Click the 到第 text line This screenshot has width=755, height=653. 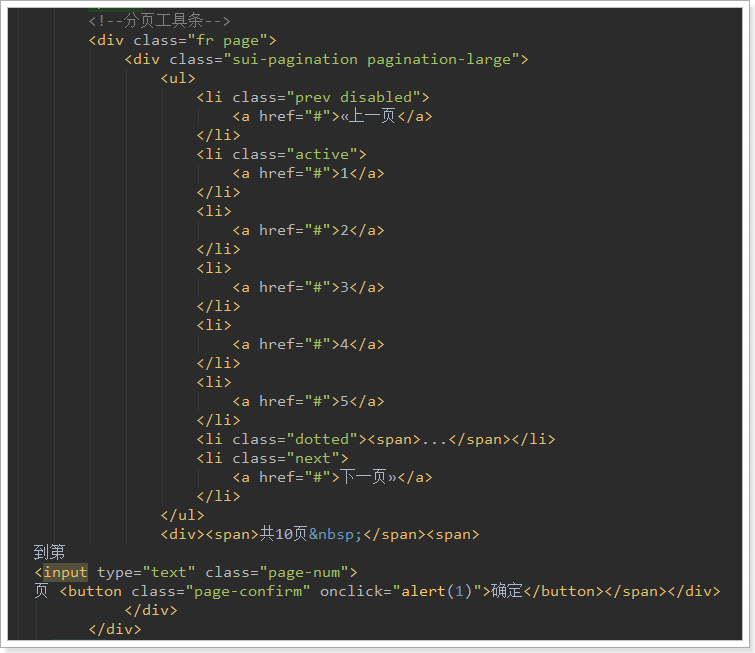pyautogui.click(x=50, y=553)
